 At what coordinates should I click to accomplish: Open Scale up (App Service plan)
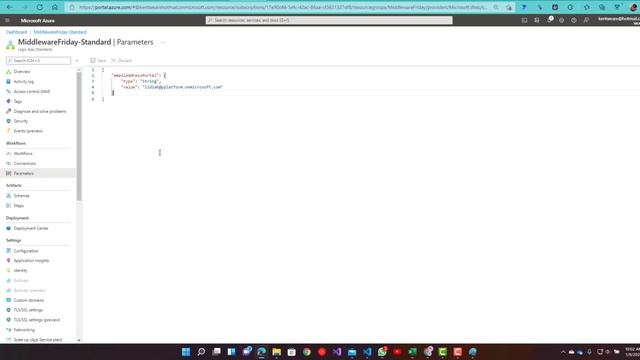(x=38, y=340)
